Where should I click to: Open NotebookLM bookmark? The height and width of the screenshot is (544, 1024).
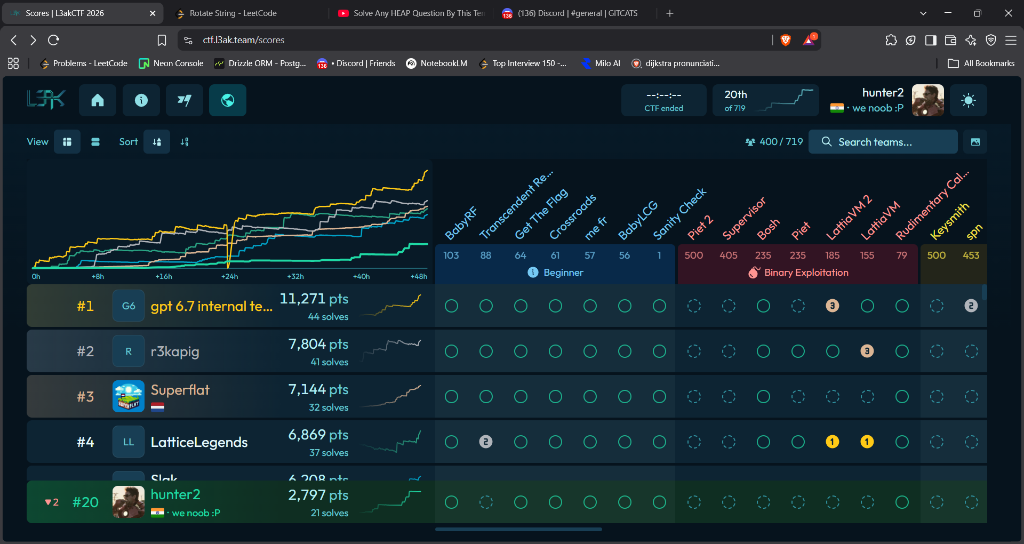click(x=436, y=63)
